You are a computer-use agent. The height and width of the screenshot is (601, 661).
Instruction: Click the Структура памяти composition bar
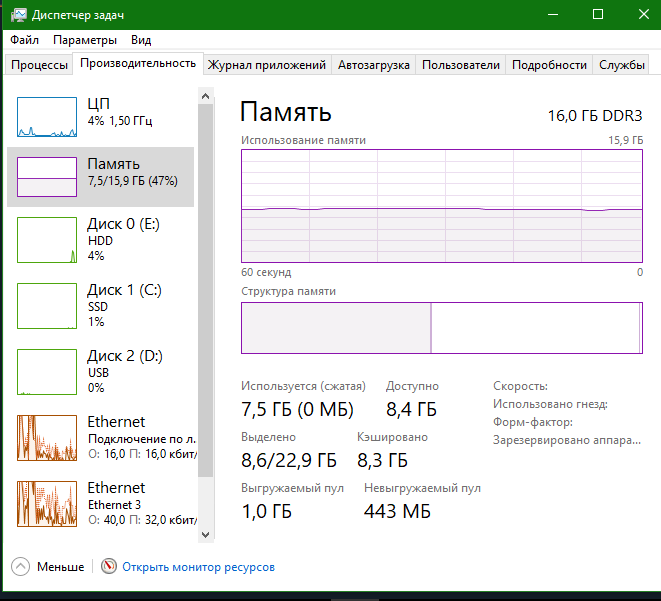tap(442, 328)
